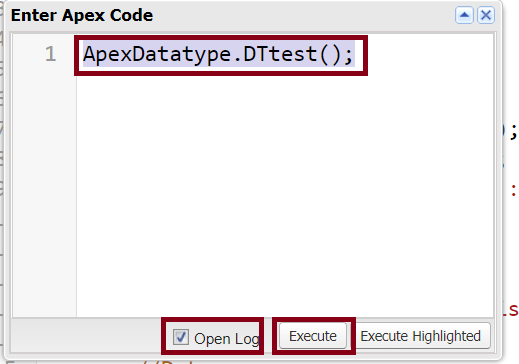This screenshot has height=364, width=519.
Task: Close the Enter Apex Code dialog
Action: (486, 15)
